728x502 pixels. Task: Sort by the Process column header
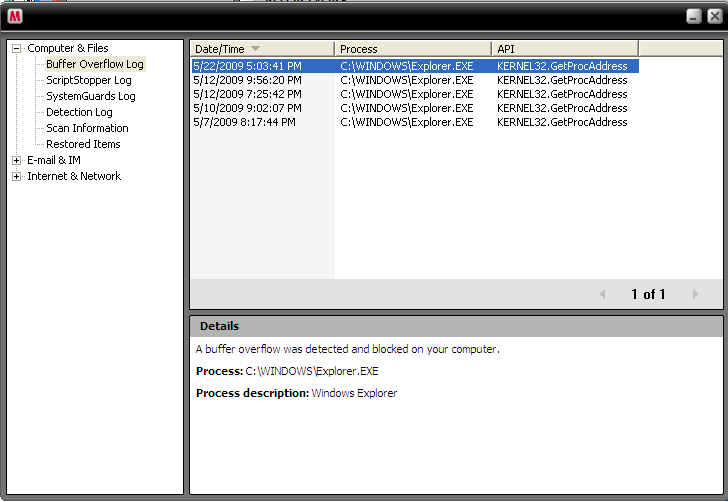[412, 48]
